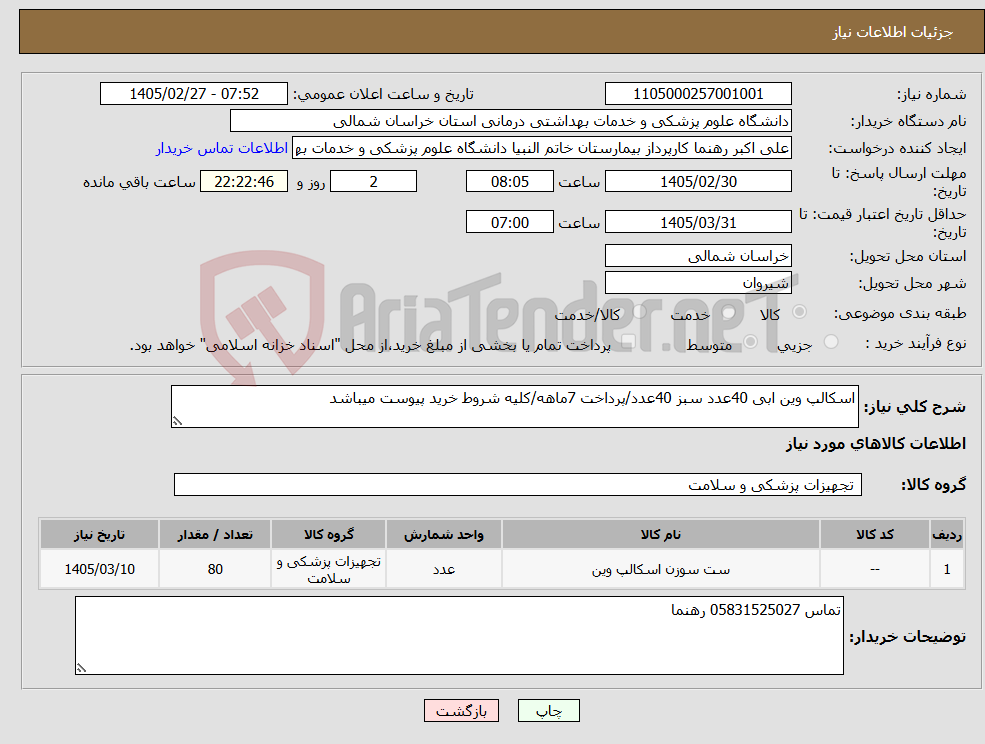
Task: Click the item name cell ست سوزن اسکالپ وین
Action: (660, 569)
